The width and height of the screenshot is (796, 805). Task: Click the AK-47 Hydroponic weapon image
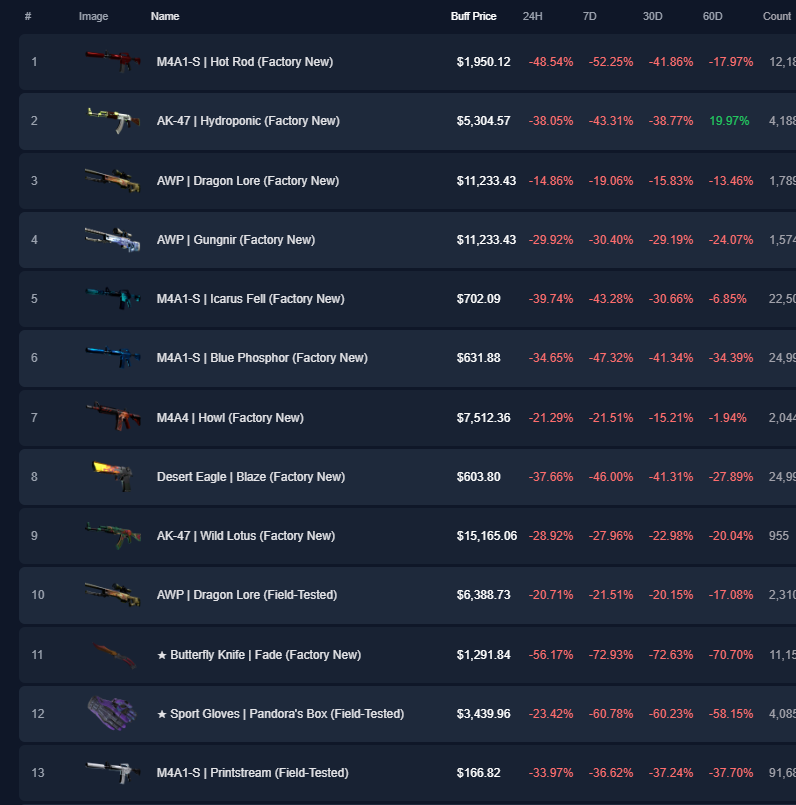pos(113,121)
